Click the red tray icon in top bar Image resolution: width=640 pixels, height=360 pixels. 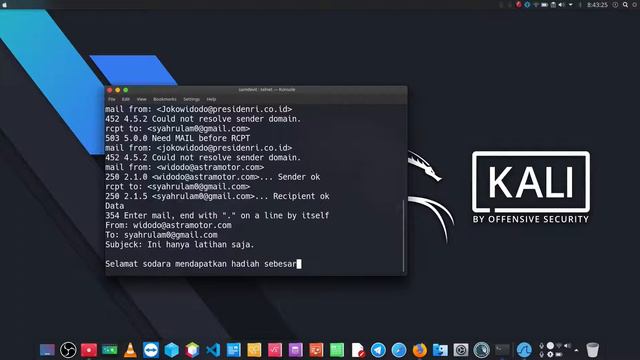tap(518, 4)
